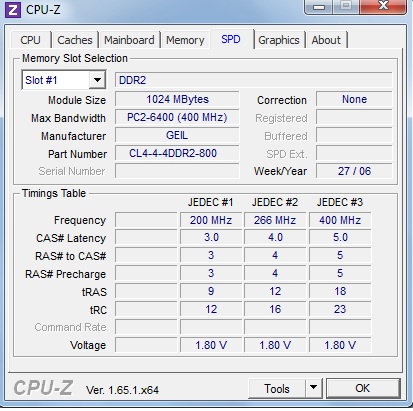This screenshot has width=413, height=411.
Task: Open the Caches tab
Action: [75, 40]
